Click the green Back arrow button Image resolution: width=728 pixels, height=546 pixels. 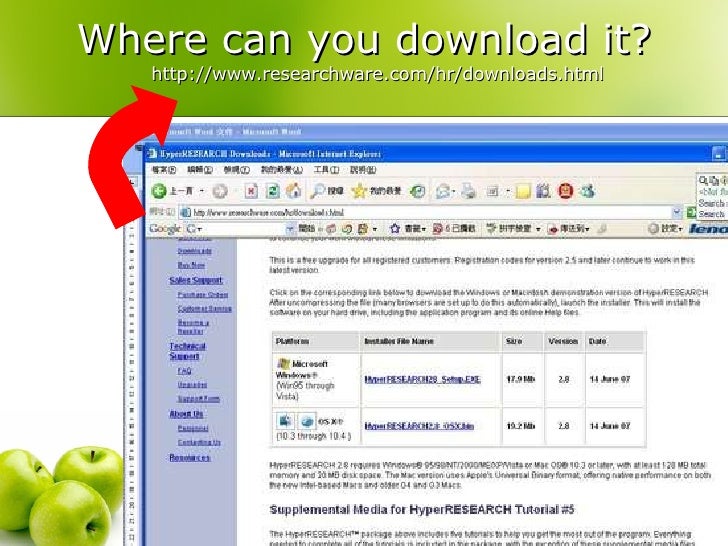(159, 191)
